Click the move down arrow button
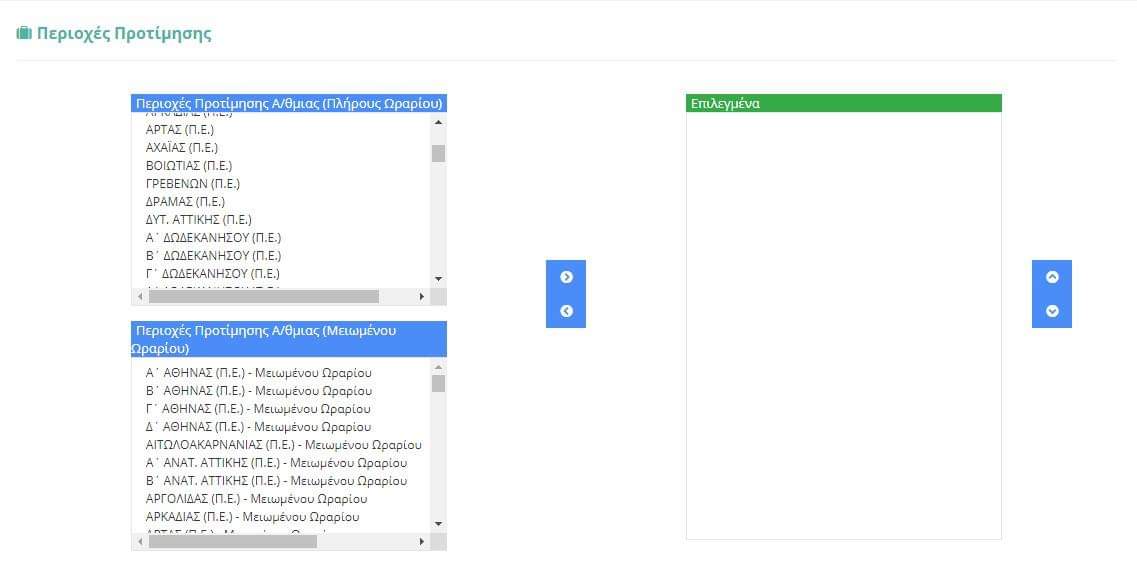 coord(1052,311)
